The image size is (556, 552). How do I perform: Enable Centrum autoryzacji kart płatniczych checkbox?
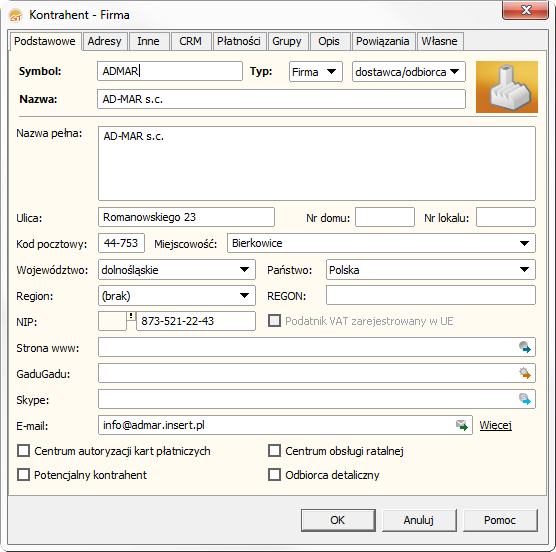(x=24, y=451)
